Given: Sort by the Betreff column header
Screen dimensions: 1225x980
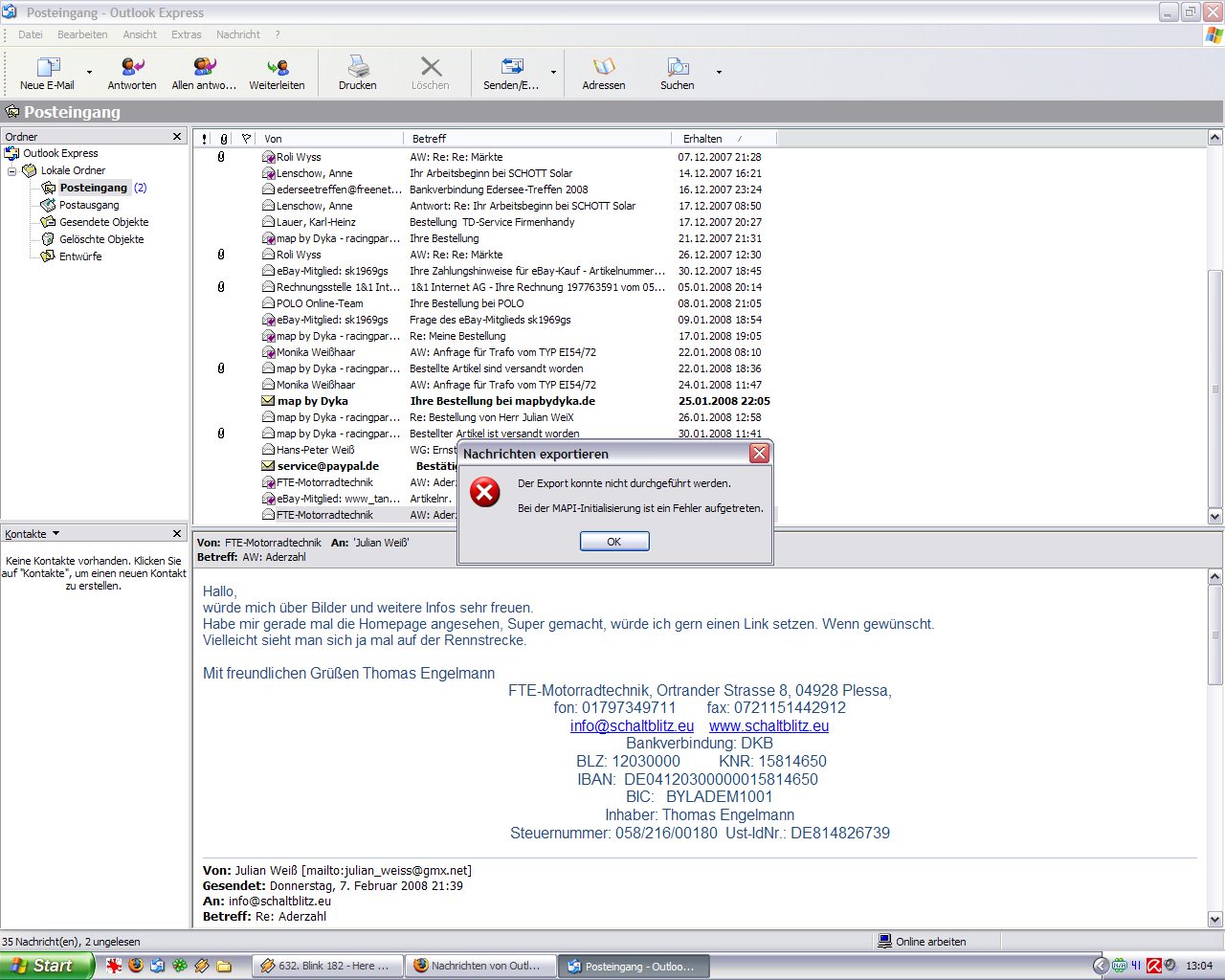Looking at the screenshot, I should [x=539, y=139].
